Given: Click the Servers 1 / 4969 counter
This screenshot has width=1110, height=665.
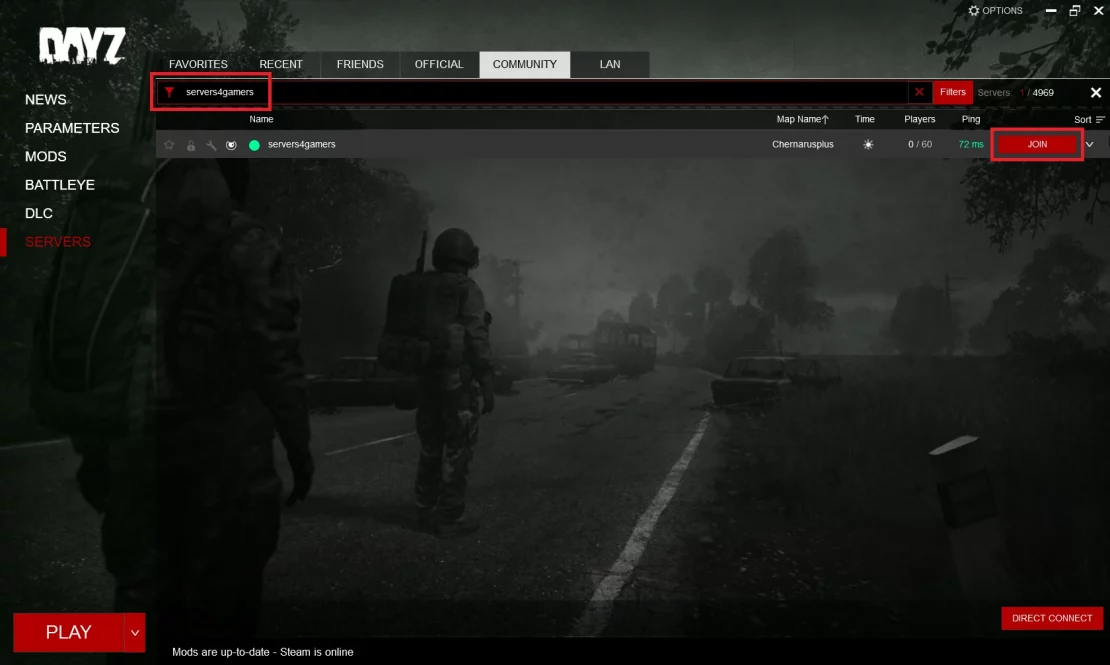Looking at the screenshot, I should tap(1016, 93).
